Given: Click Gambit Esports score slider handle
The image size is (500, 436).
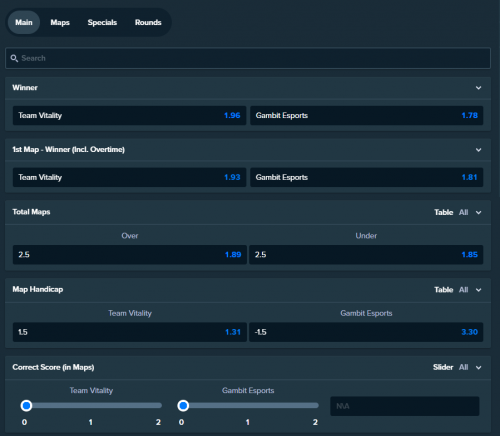Looking at the screenshot, I should (x=183, y=406).
